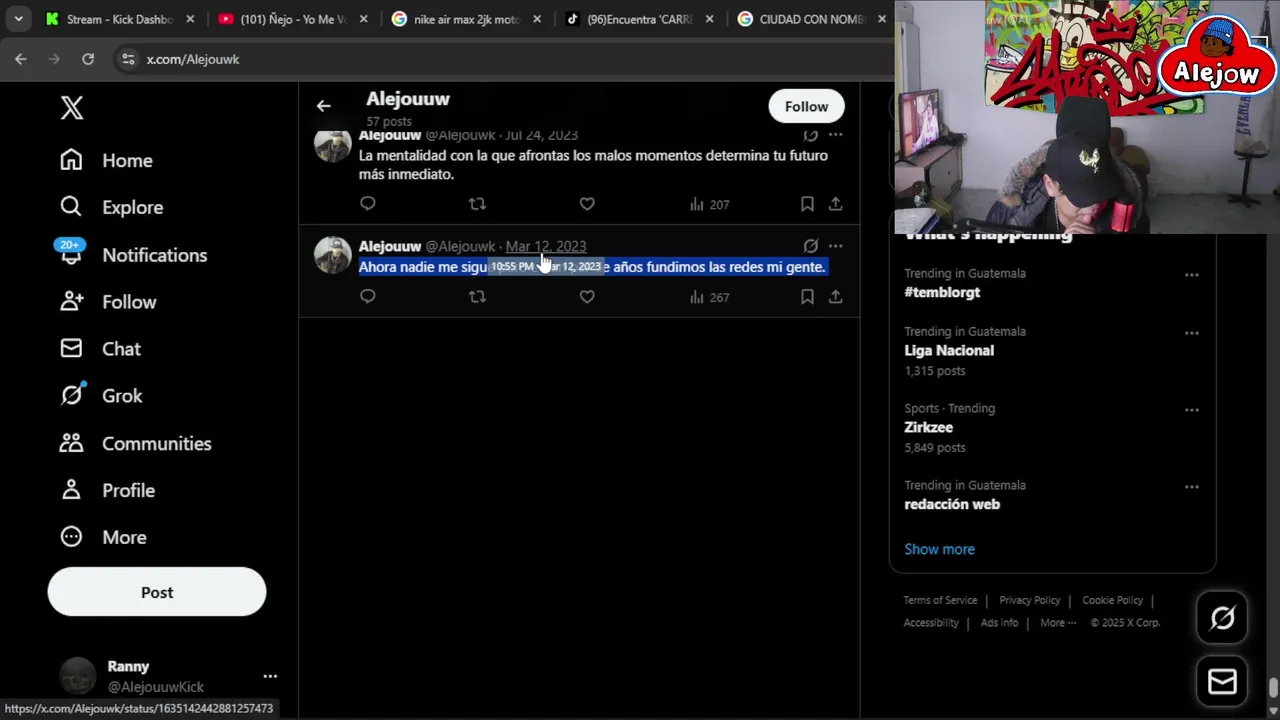Click avatar on the Jul 24 post
Viewport: 1280px width, 720px height.
tap(333, 145)
